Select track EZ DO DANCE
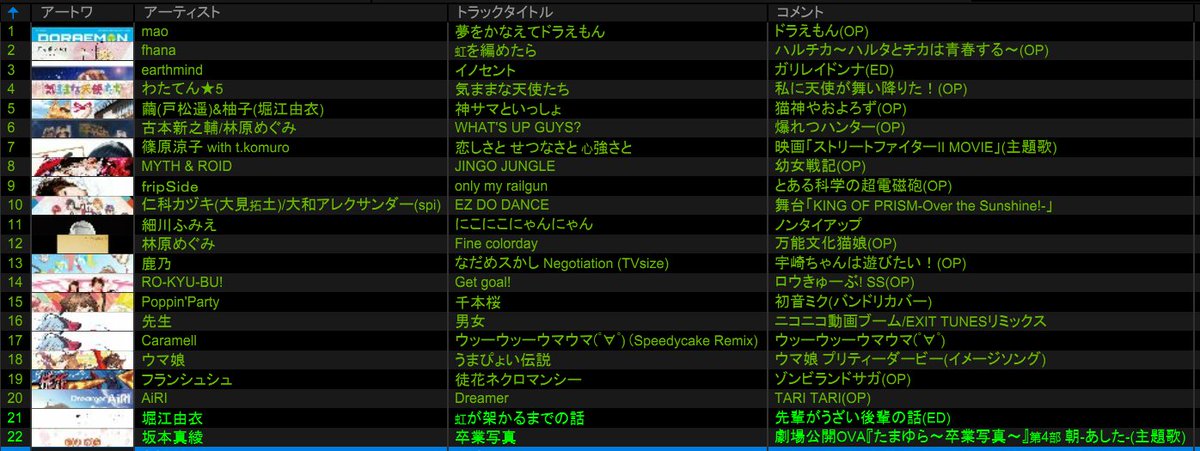The image size is (1200, 451). [502, 205]
